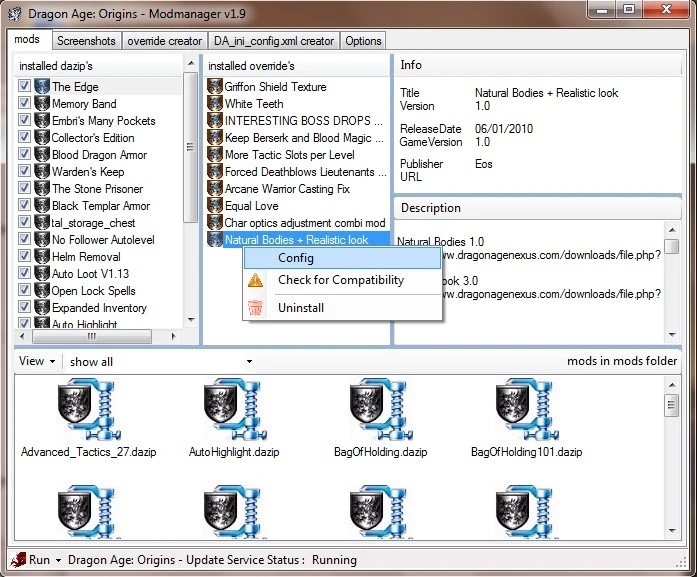The height and width of the screenshot is (577, 697).
Task: Open the Options tab
Action: (363, 41)
